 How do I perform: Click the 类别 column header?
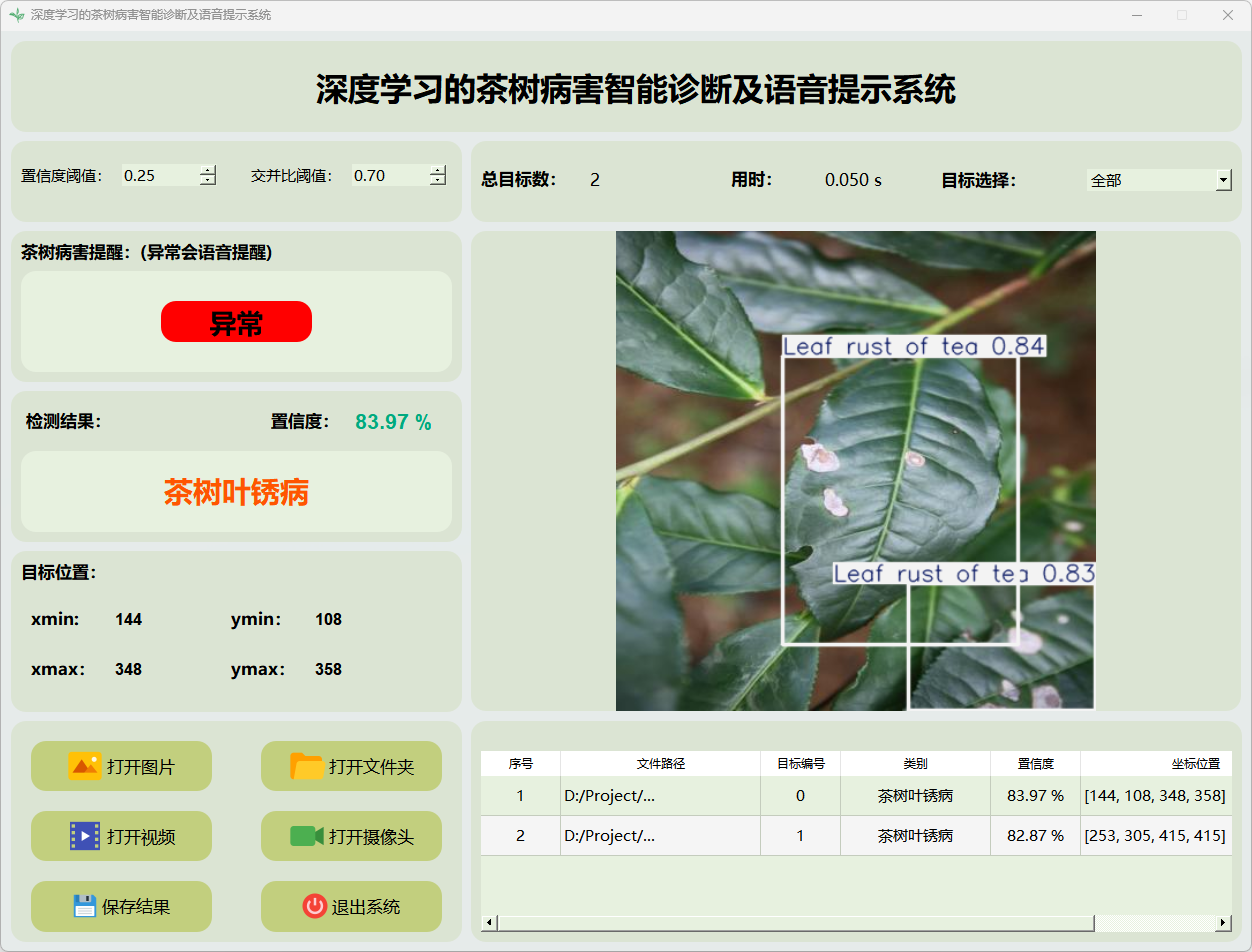pos(915,763)
